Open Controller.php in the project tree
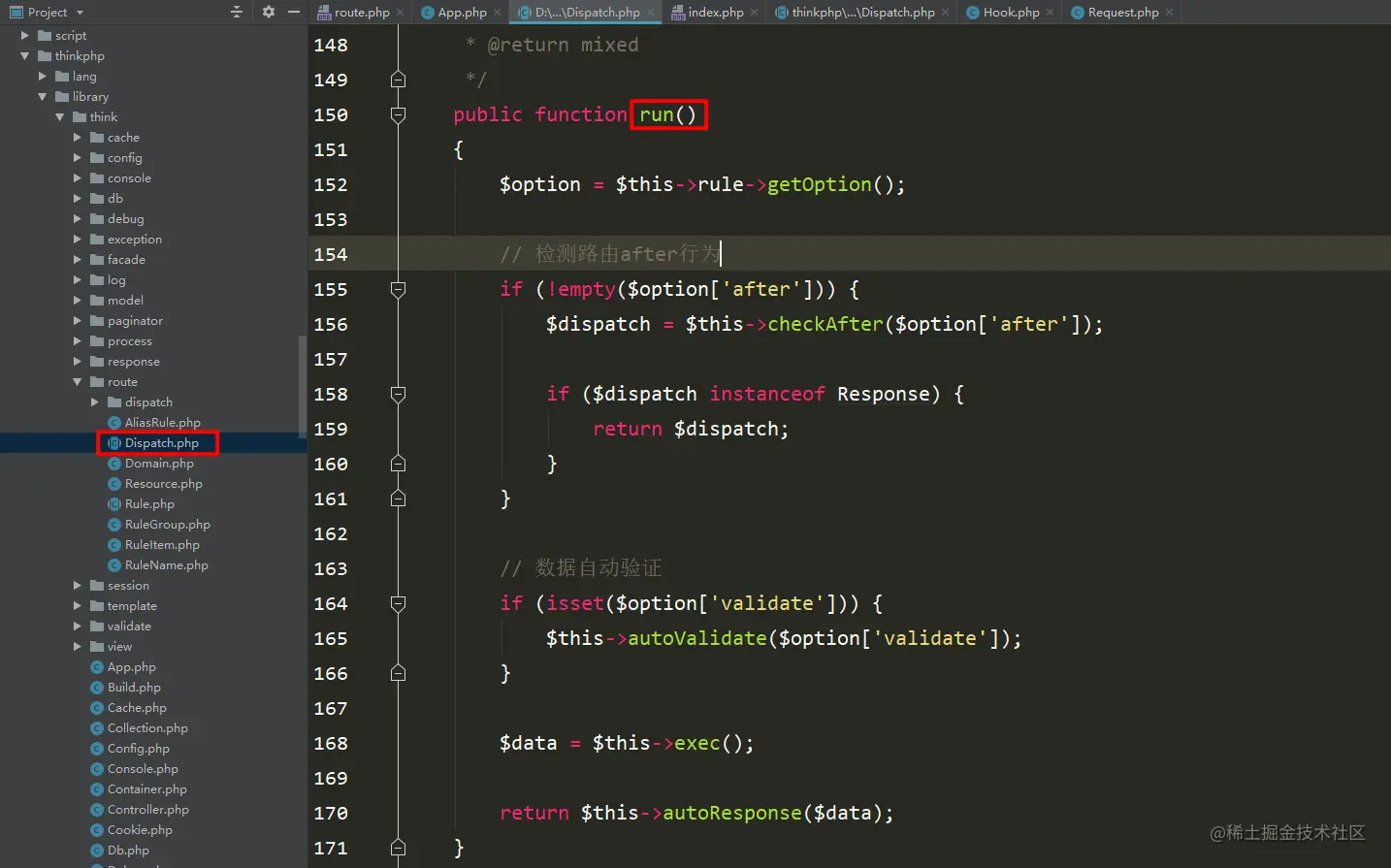Screen dimensions: 1391x868 coord(140,810)
